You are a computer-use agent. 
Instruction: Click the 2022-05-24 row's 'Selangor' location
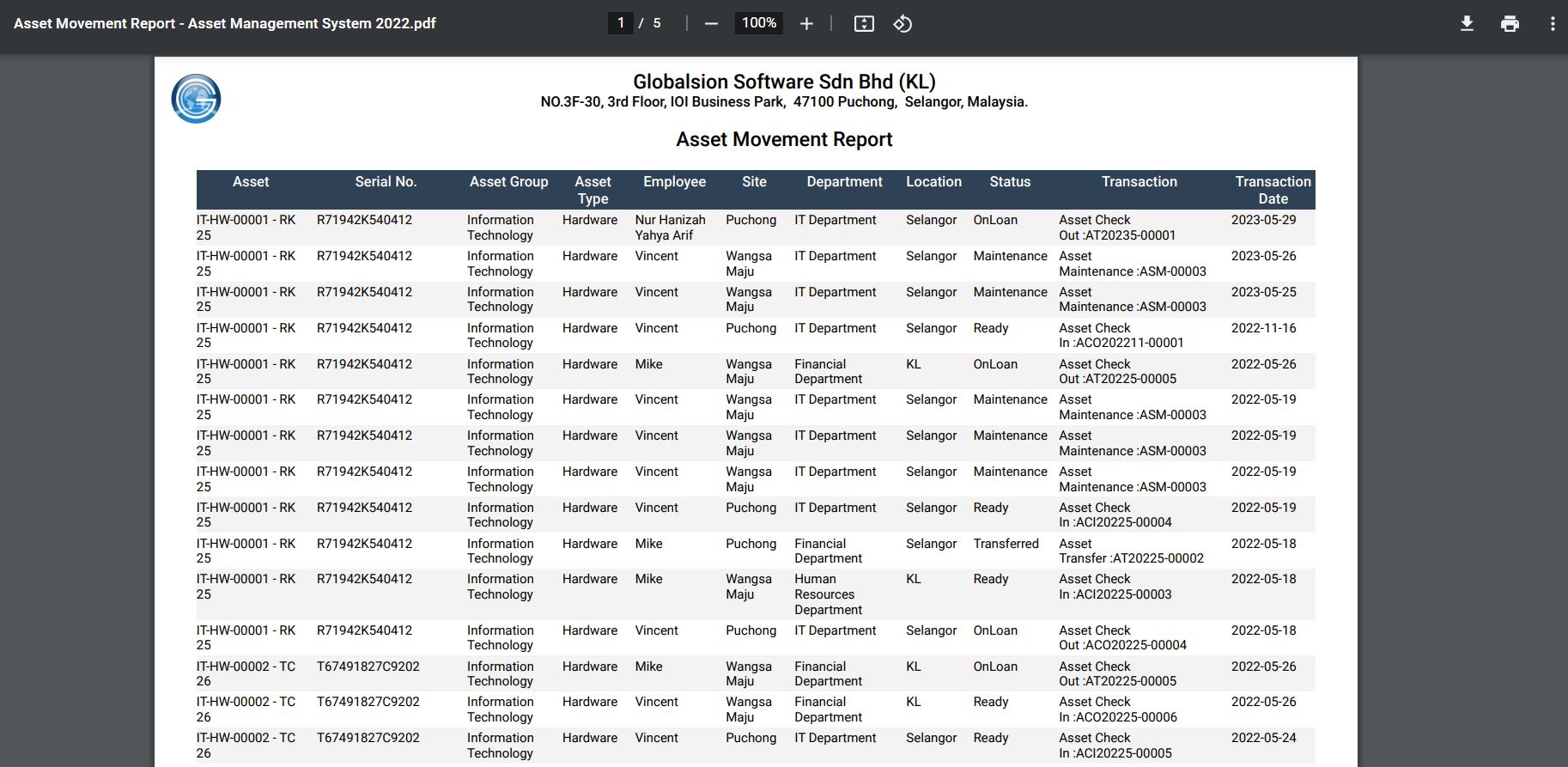tap(931, 738)
